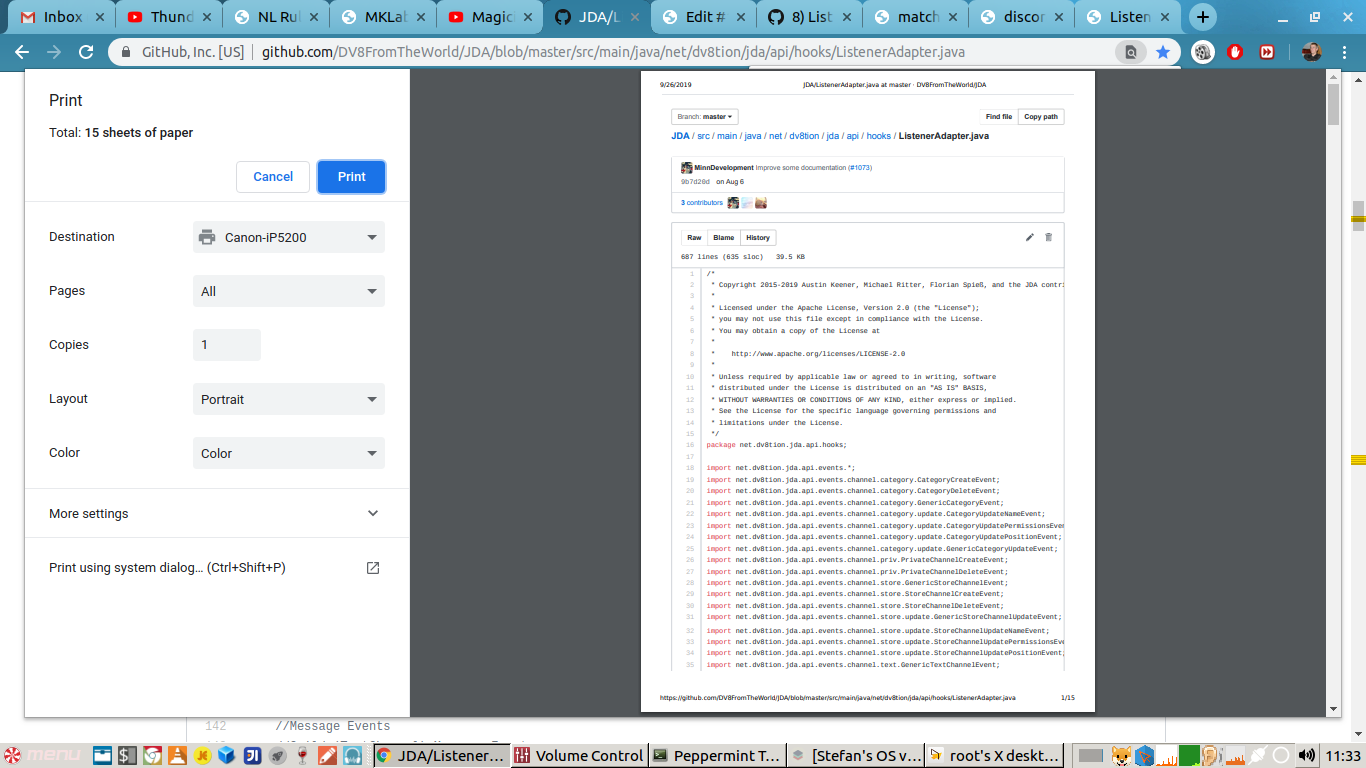
Task: Switch to the Gmail Inbox tab
Action: pyautogui.click(x=55, y=17)
